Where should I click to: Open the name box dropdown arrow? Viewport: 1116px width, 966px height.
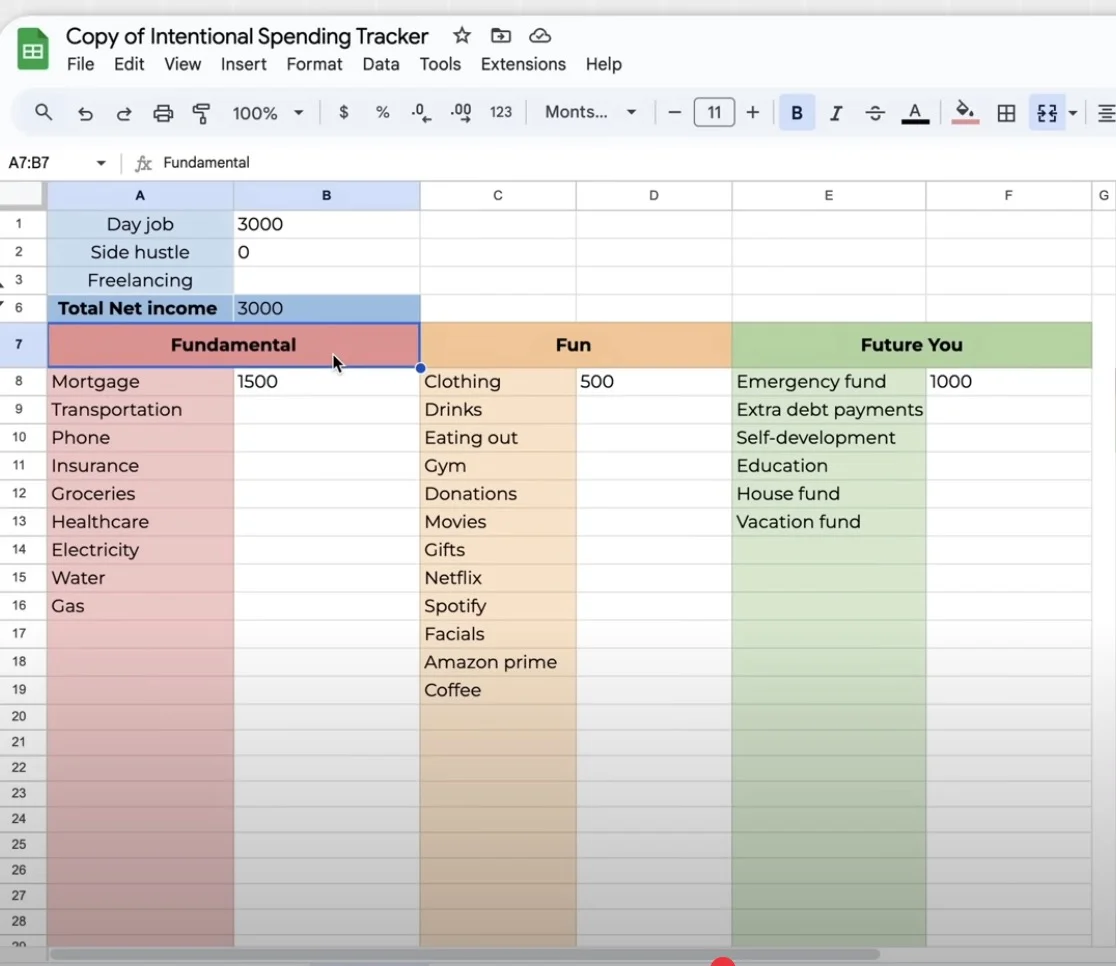point(101,163)
